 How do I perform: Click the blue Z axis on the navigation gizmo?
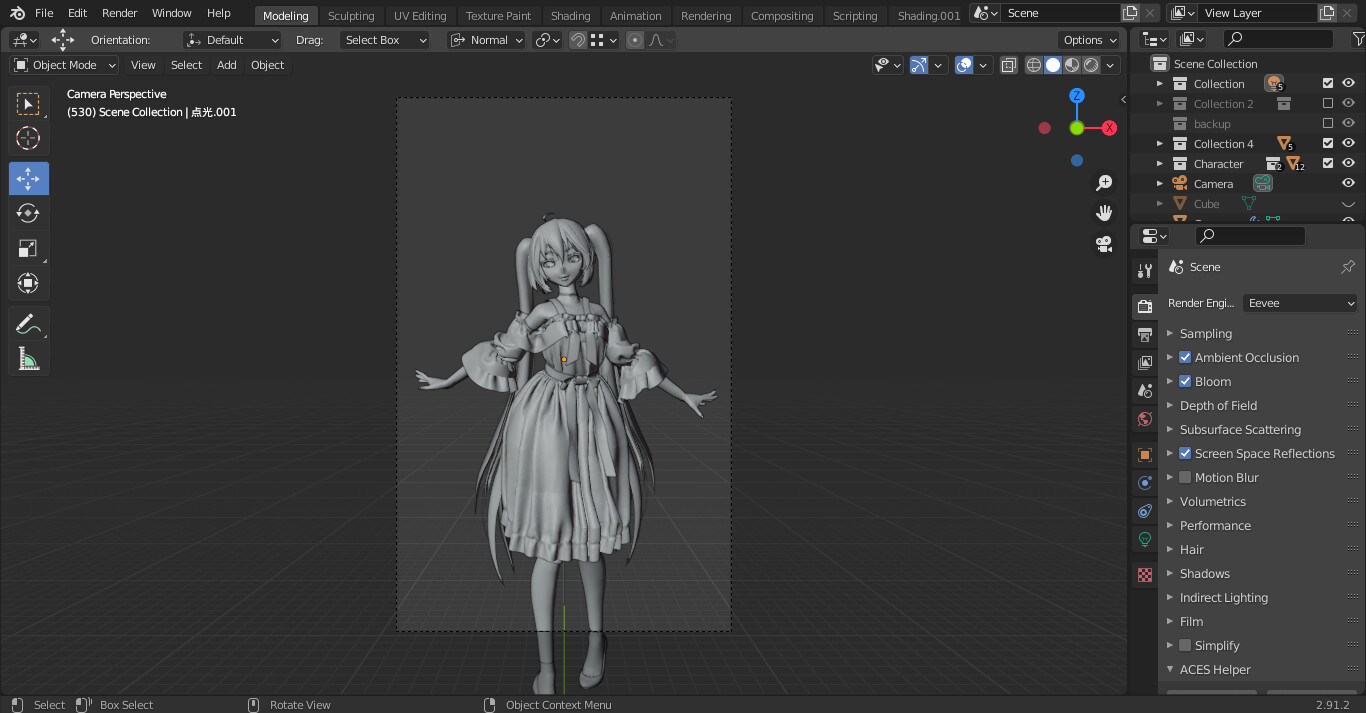[1077, 96]
